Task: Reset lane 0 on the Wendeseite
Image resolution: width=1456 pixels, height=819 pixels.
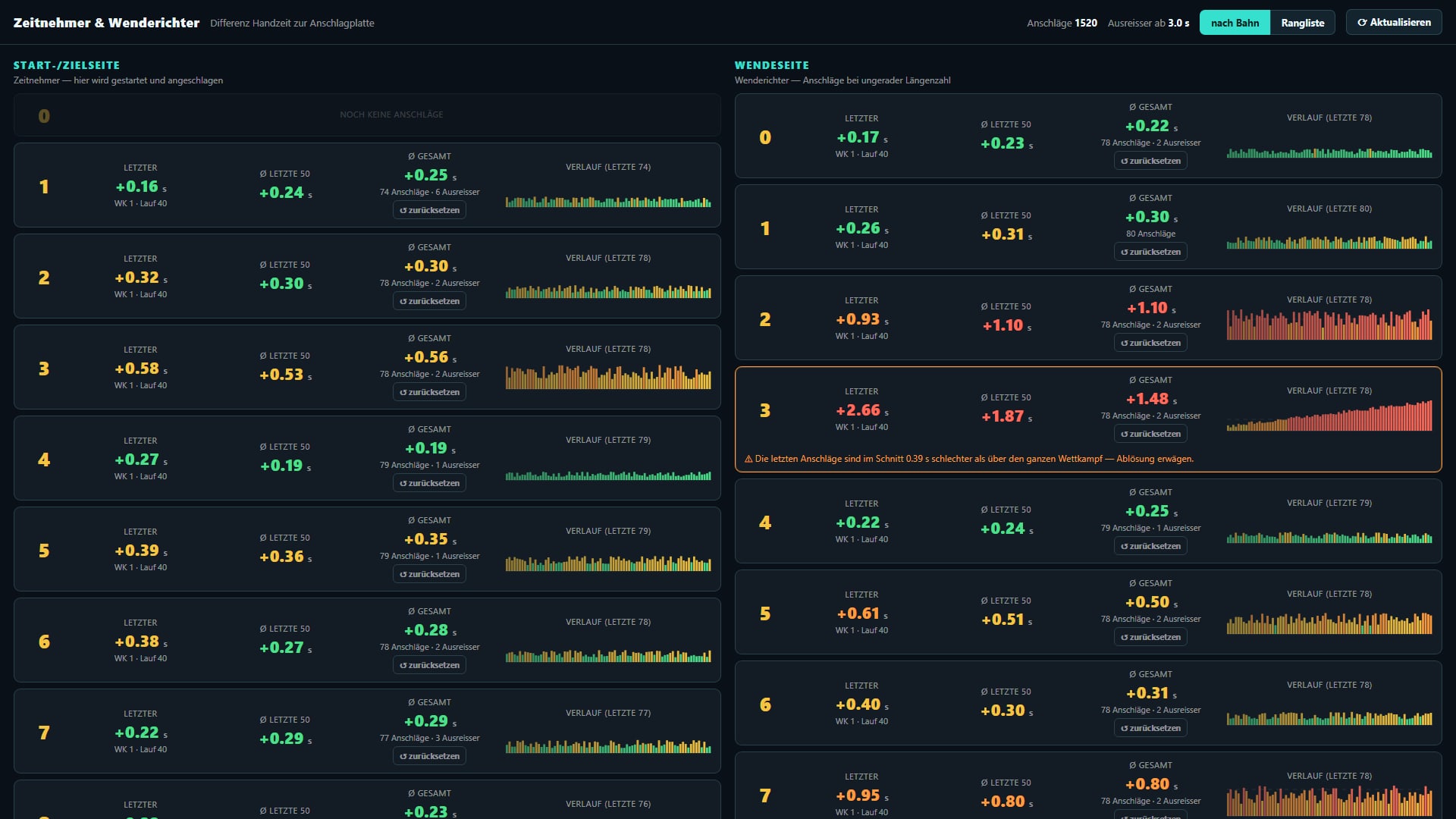Action: (x=1150, y=161)
